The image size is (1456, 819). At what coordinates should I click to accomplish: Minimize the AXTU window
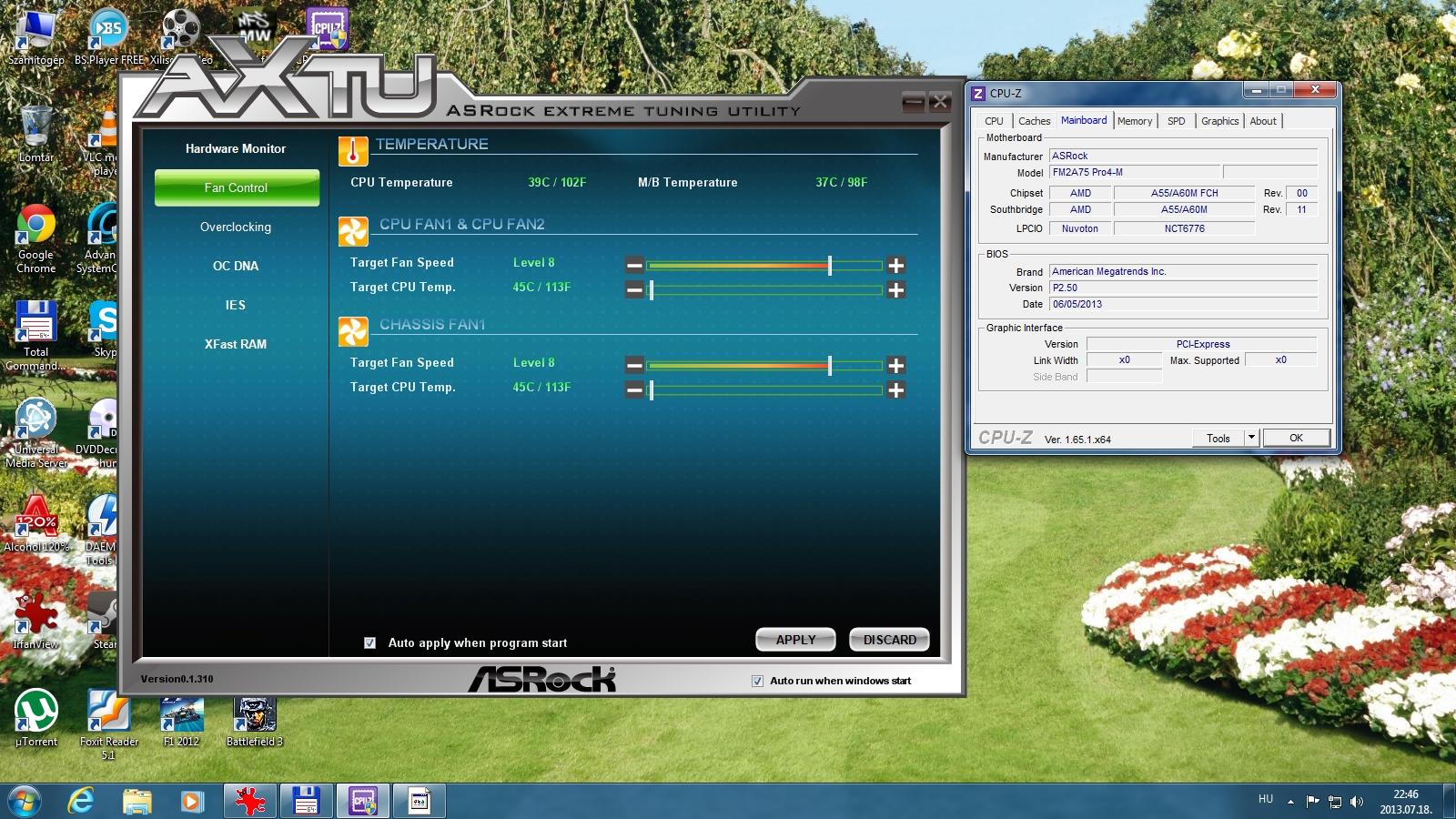click(x=914, y=101)
